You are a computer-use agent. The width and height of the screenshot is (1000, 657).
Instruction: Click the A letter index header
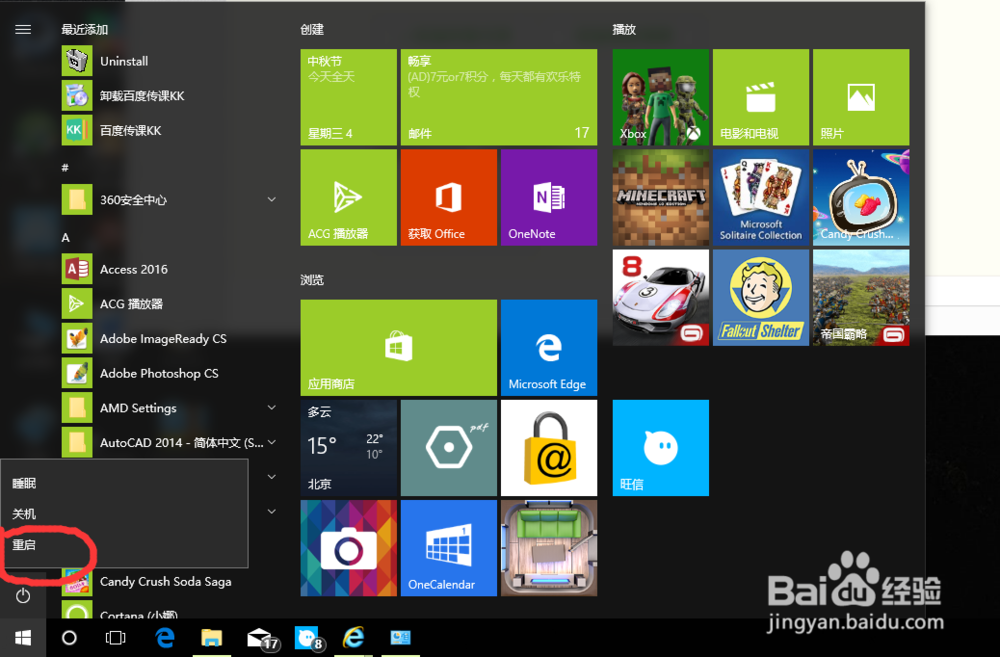click(65, 237)
